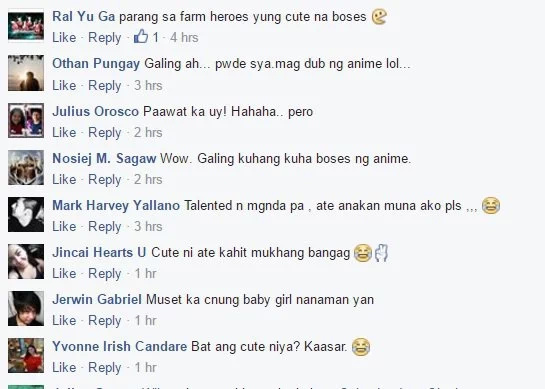The width and height of the screenshot is (545, 389).
Task: Open Jerwin Gabriel's name link
Action: click(97, 300)
